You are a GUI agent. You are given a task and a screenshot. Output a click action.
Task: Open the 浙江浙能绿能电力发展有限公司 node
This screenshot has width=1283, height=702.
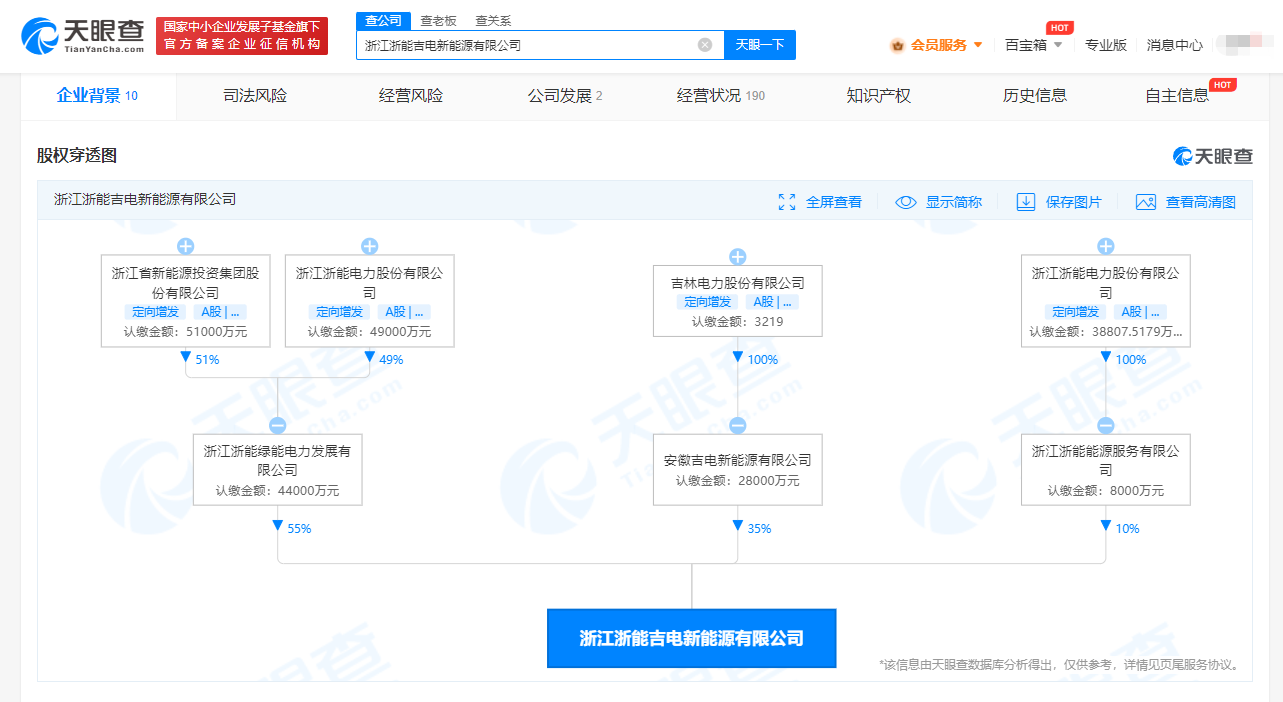click(277, 470)
